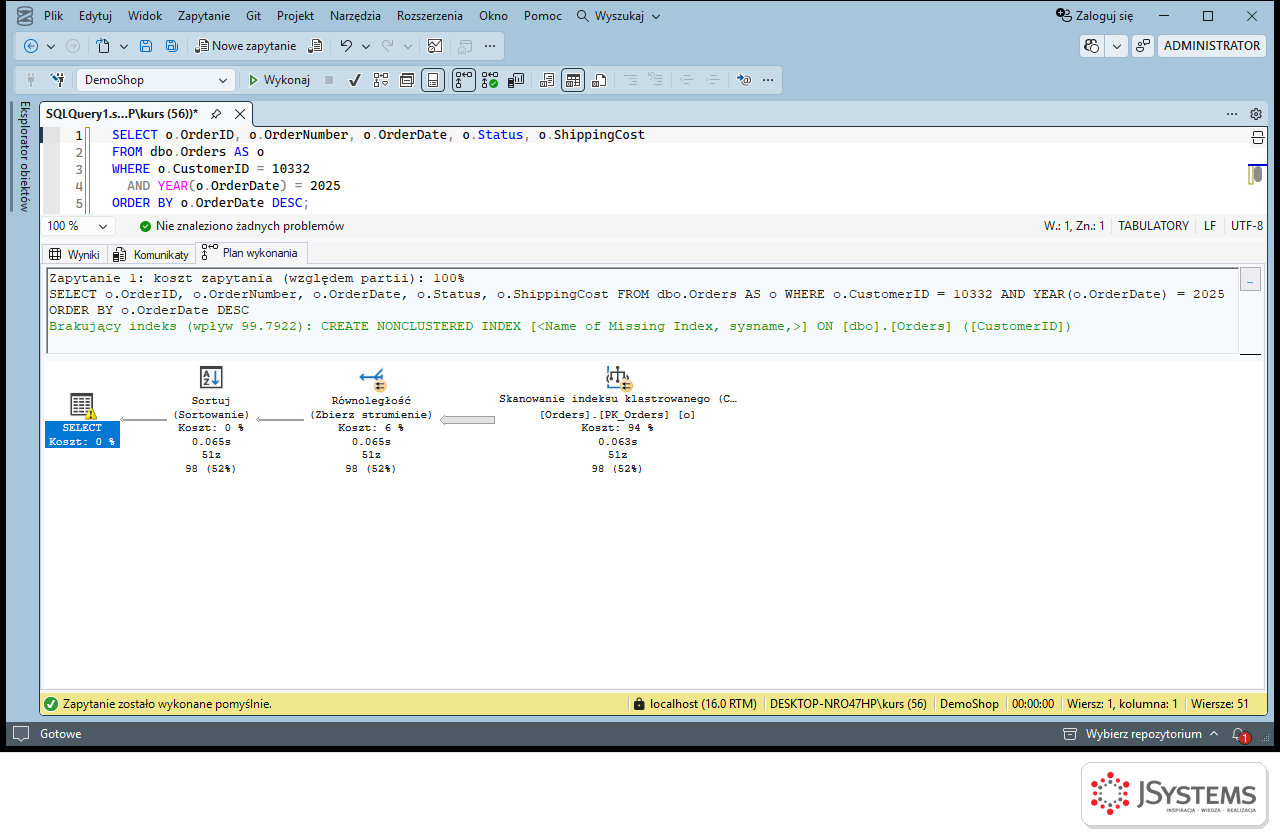Image resolution: width=1280 pixels, height=835 pixels.
Task: Click the display estimated execution plan icon
Action: coord(381,80)
